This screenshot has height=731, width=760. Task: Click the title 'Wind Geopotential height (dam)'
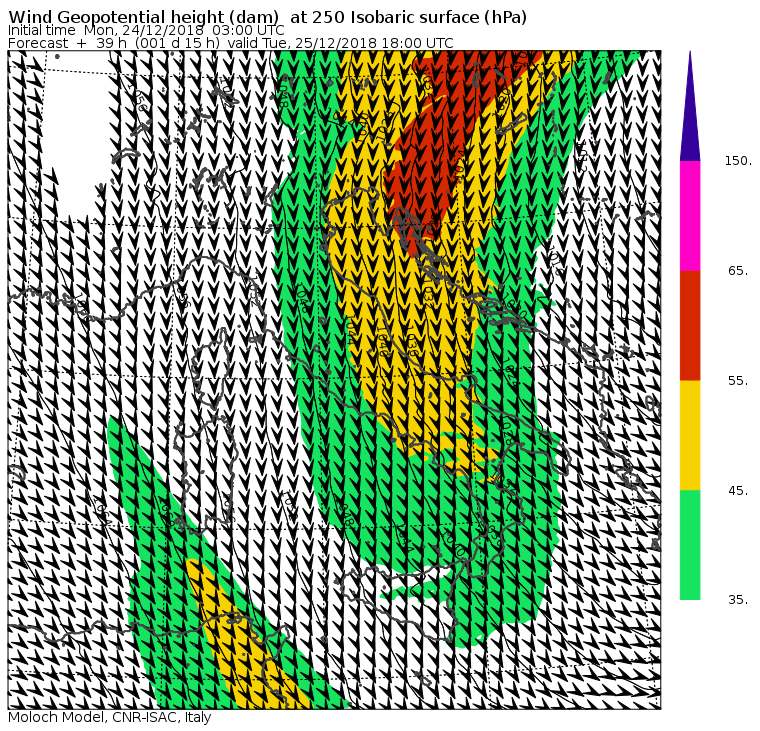(143, 17)
